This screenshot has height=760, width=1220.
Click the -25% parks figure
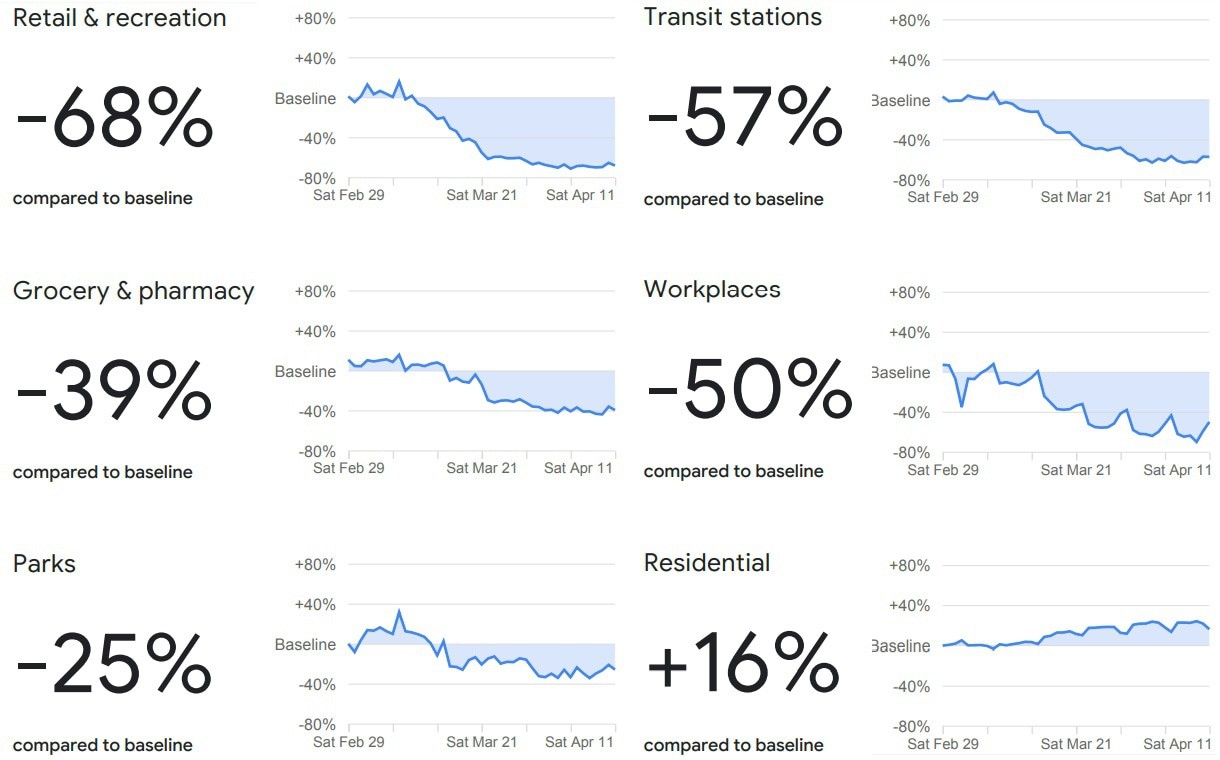coord(114,665)
